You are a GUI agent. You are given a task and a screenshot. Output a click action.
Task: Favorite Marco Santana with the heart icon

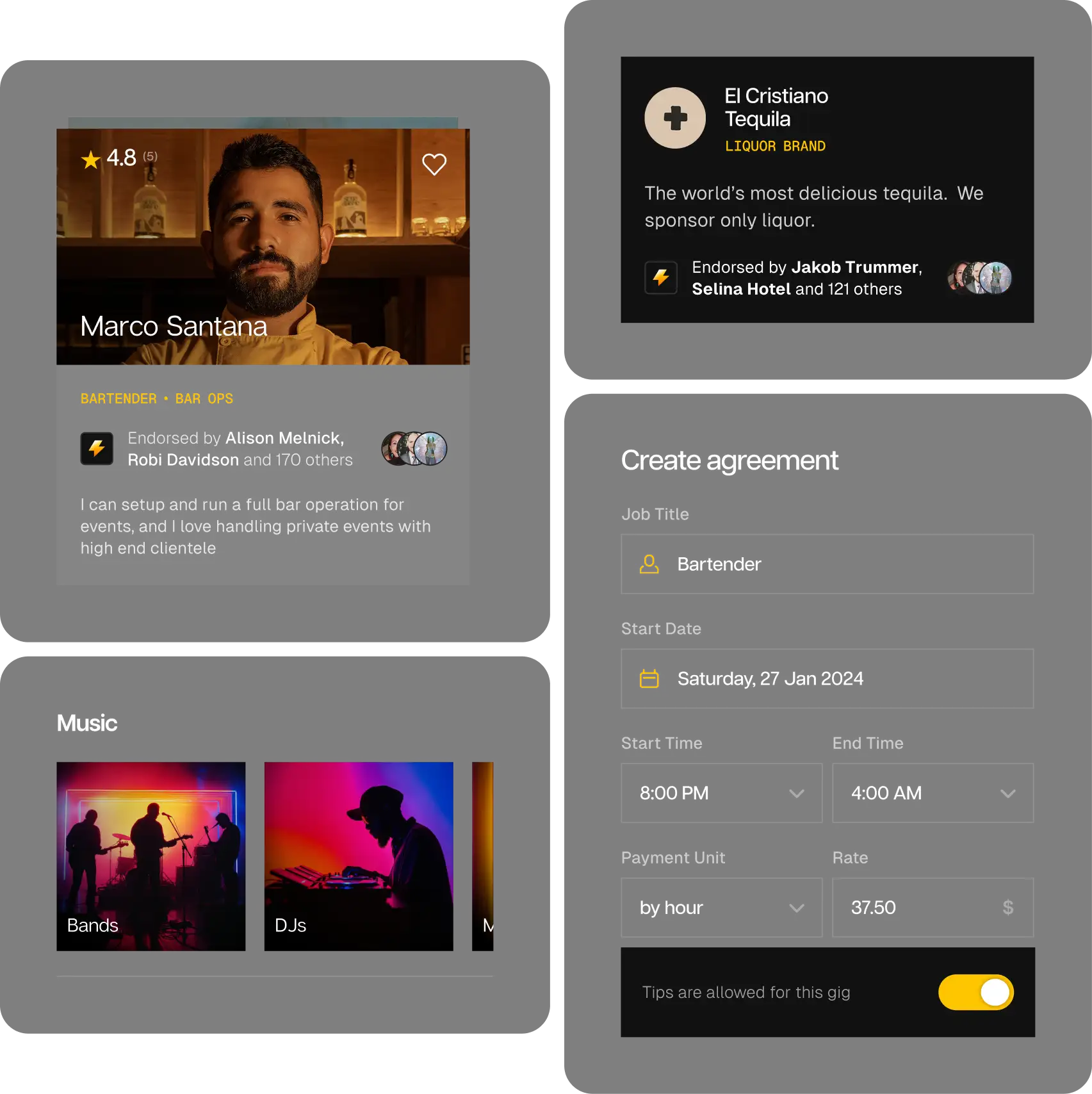click(434, 165)
